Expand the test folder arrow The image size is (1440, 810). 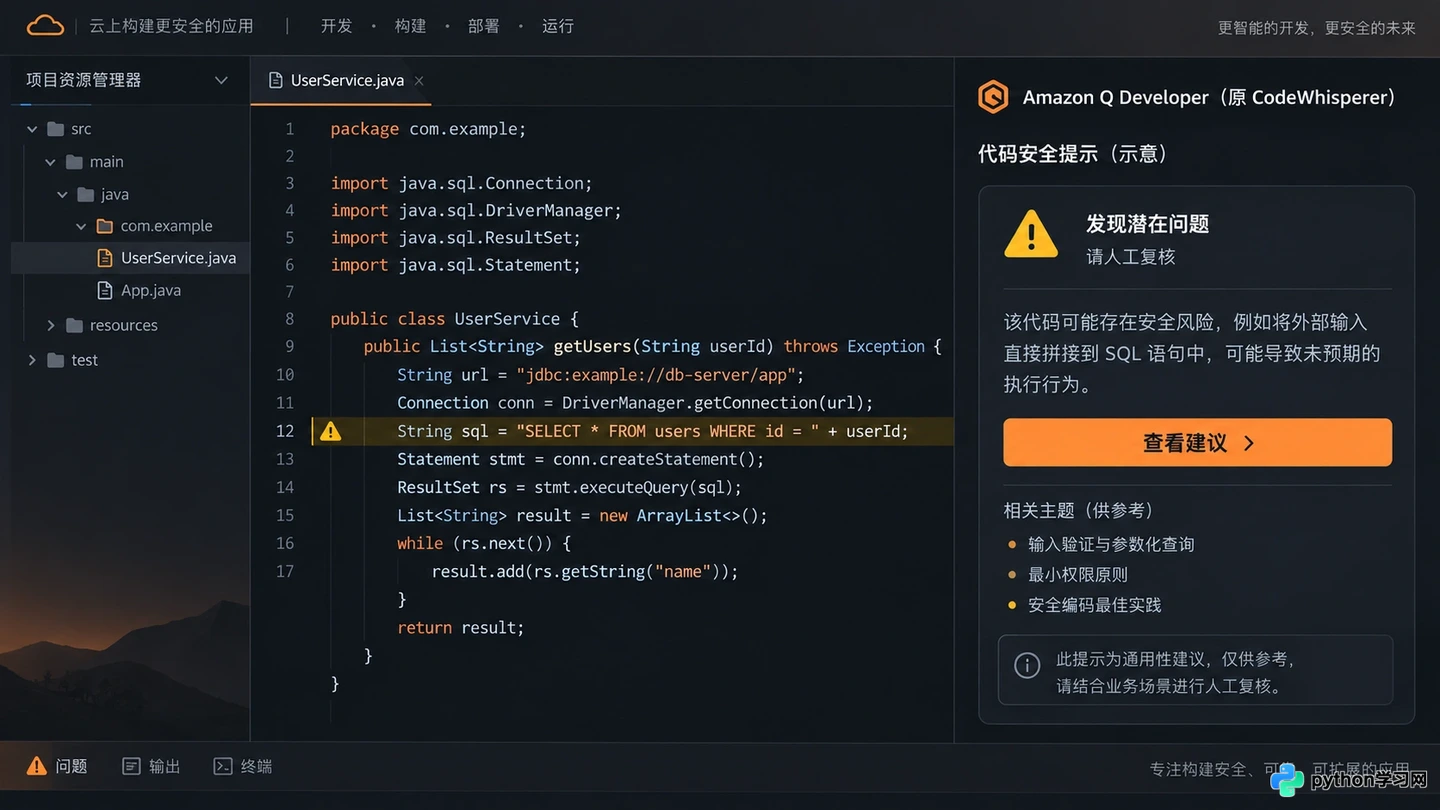(x=32, y=360)
